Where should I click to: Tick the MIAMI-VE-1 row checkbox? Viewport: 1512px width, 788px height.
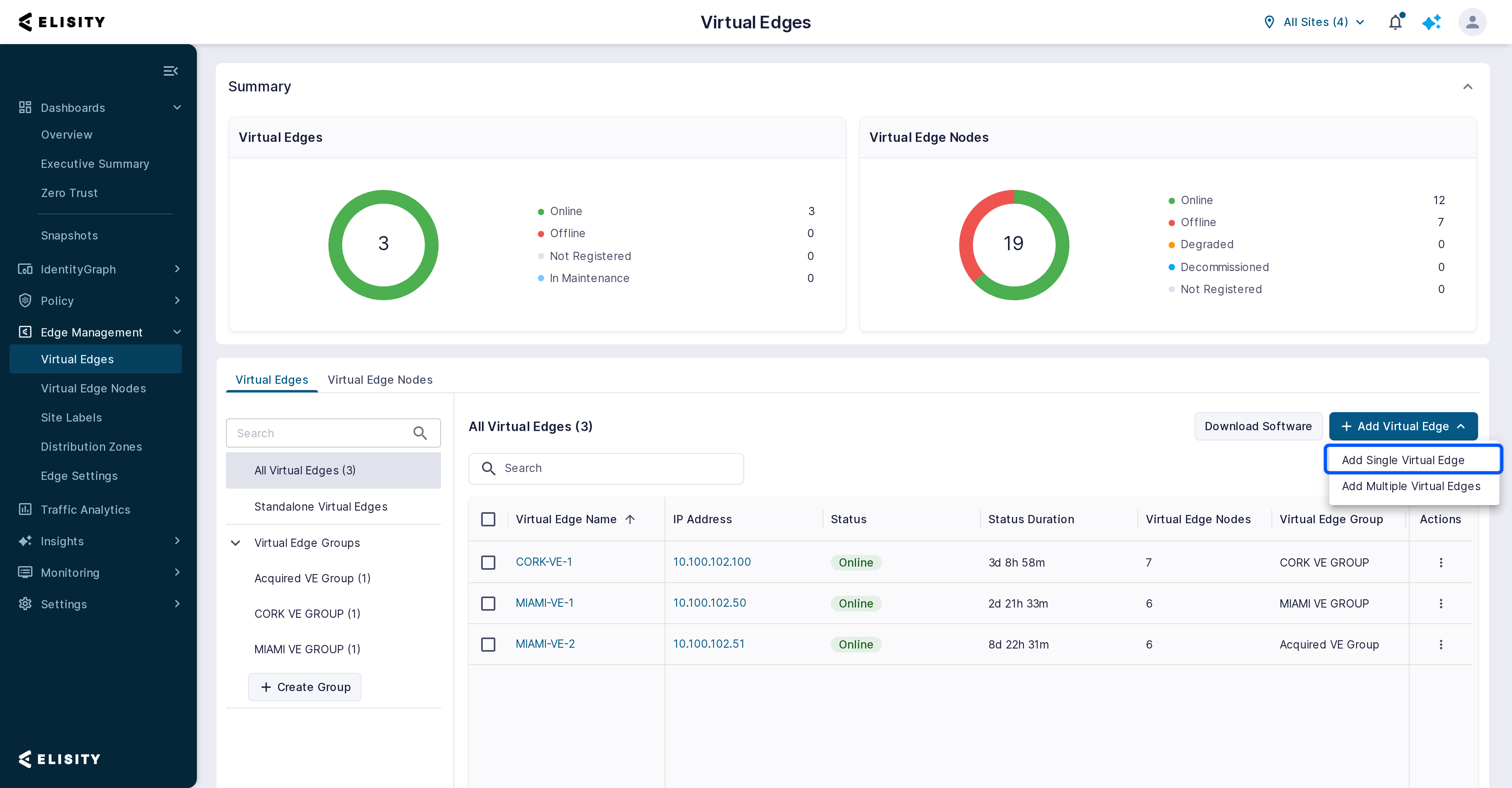coord(488,604)
